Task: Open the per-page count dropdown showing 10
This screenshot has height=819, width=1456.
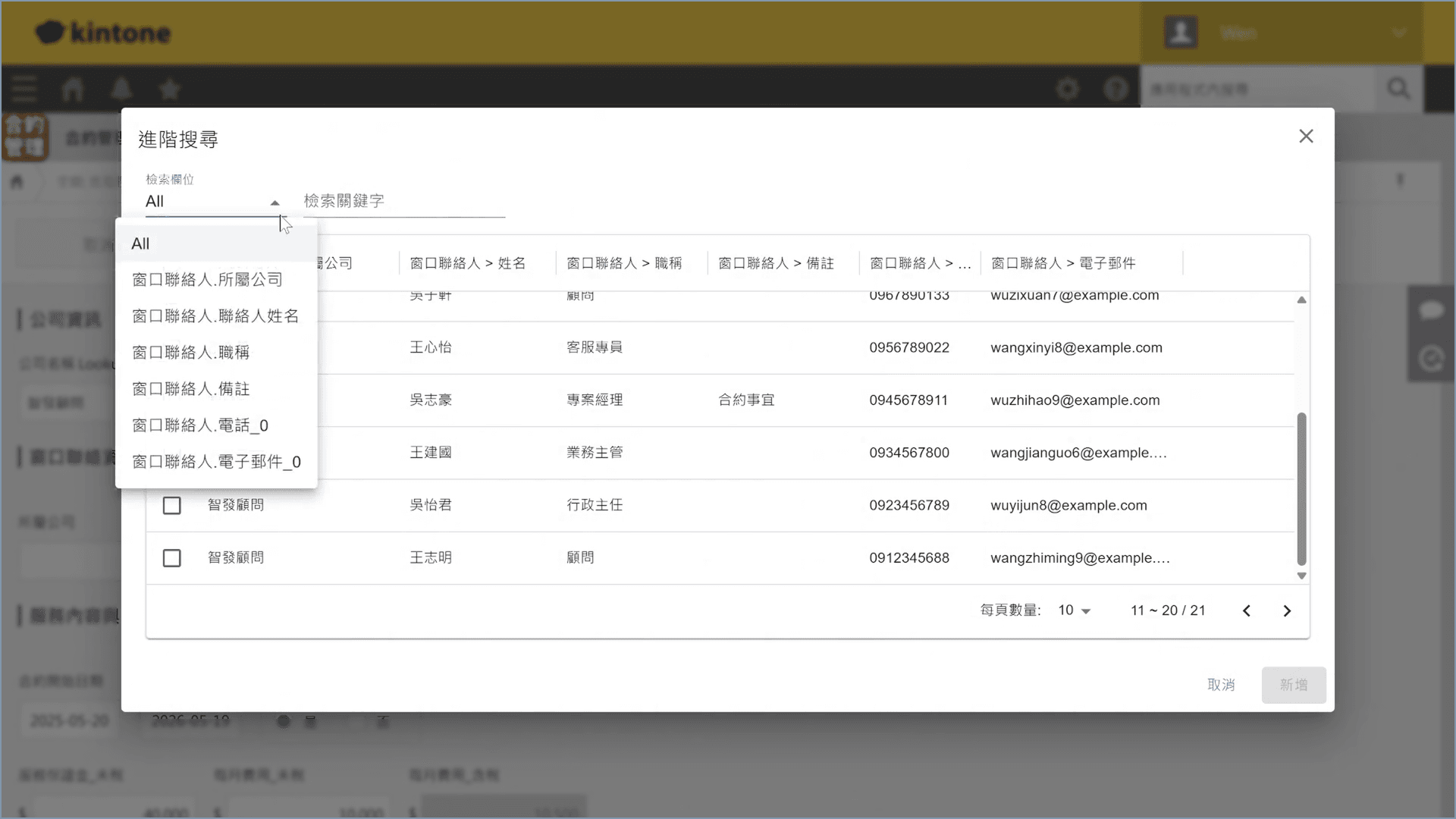Action: [x=1075, y=610]
